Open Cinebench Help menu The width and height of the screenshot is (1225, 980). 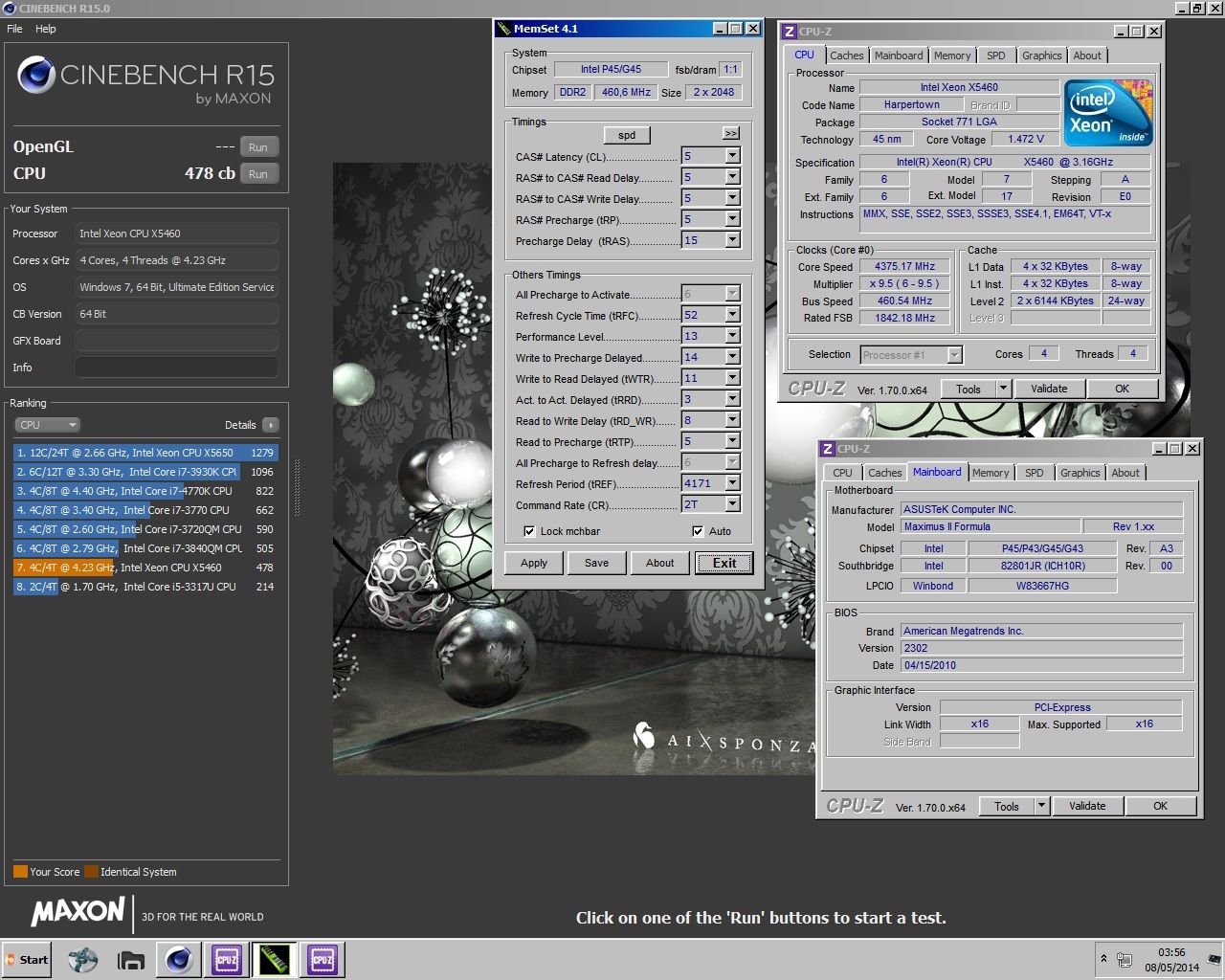click(x=46, y=29)
